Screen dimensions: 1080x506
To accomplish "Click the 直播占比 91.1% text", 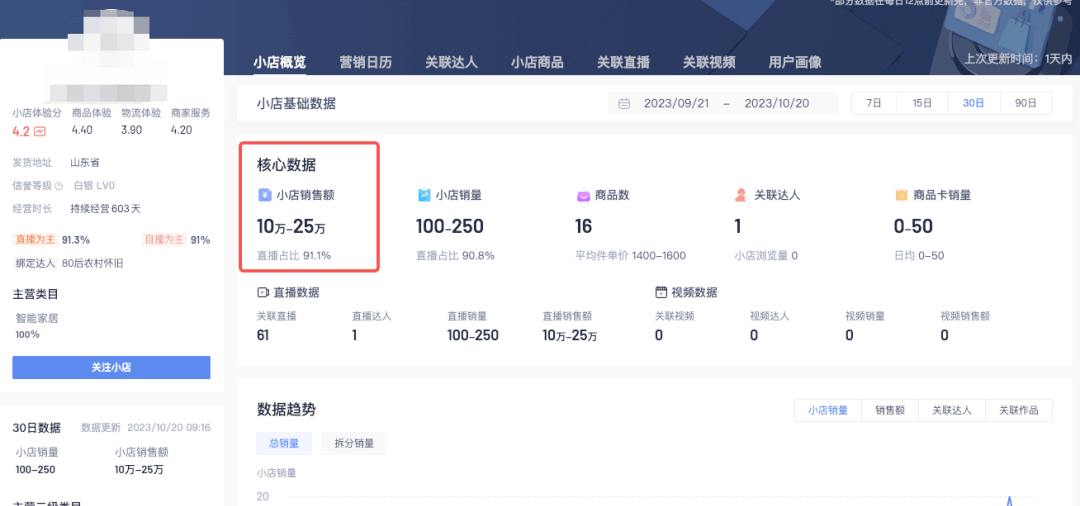I will point(294,255).
